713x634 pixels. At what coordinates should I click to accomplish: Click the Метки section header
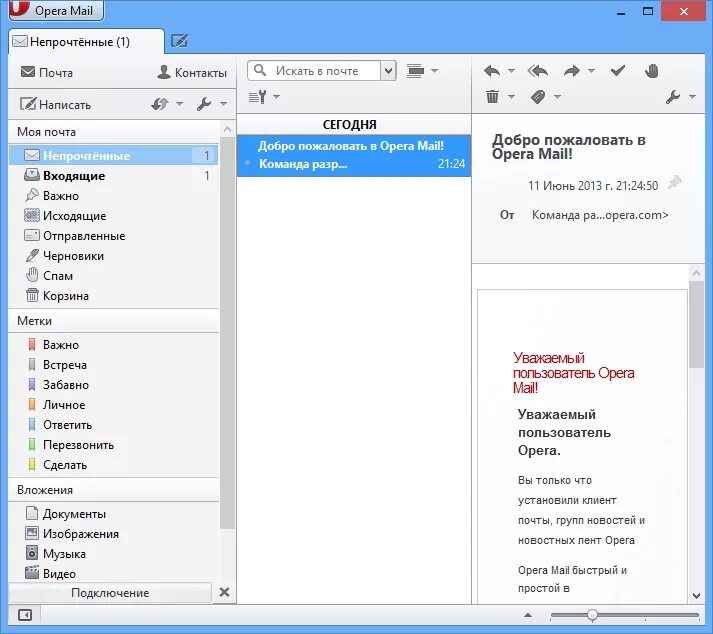click(113, 321)
